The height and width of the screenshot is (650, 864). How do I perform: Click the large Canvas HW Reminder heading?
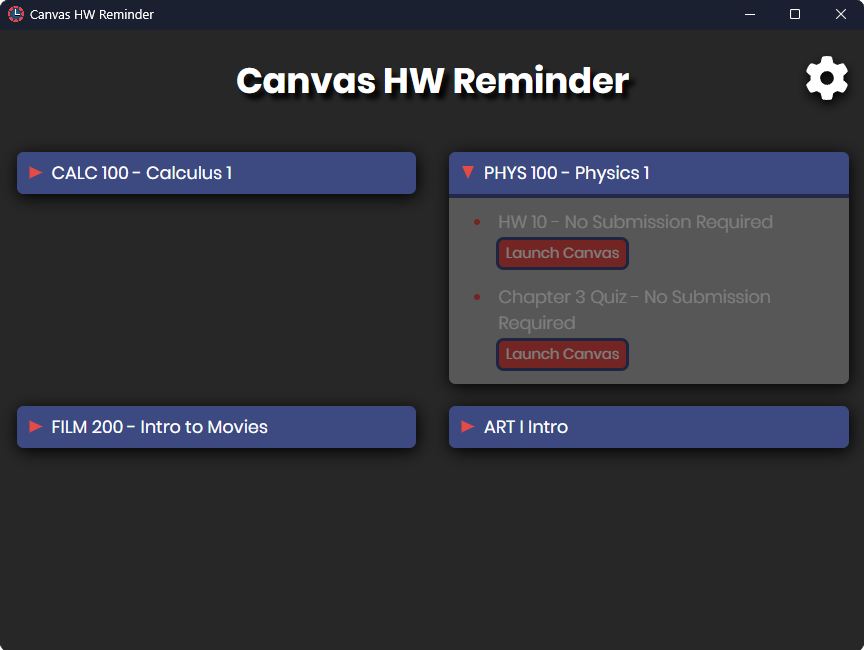click(x=432, y=81)
